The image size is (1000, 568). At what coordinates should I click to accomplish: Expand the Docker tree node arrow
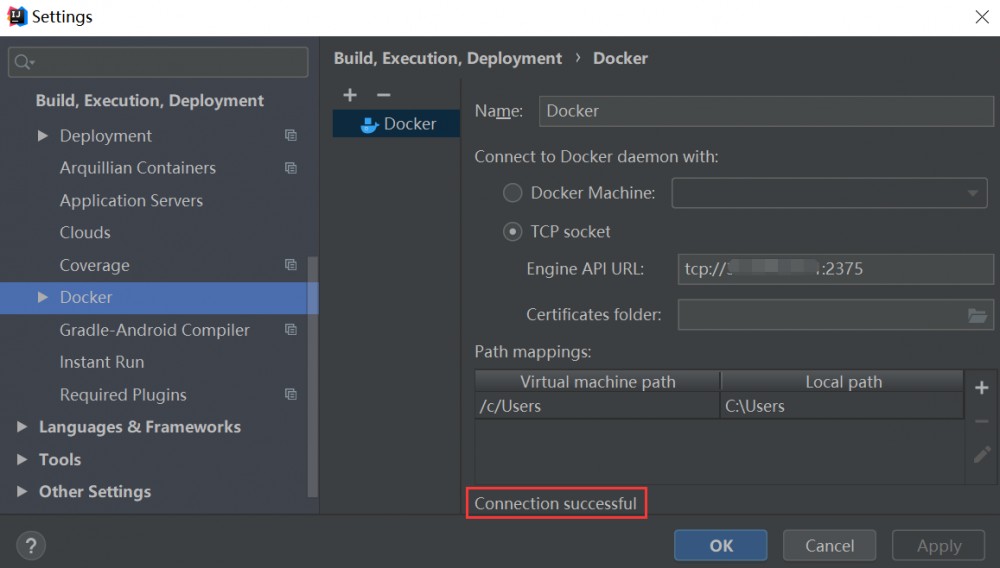[x=43, y=297]
